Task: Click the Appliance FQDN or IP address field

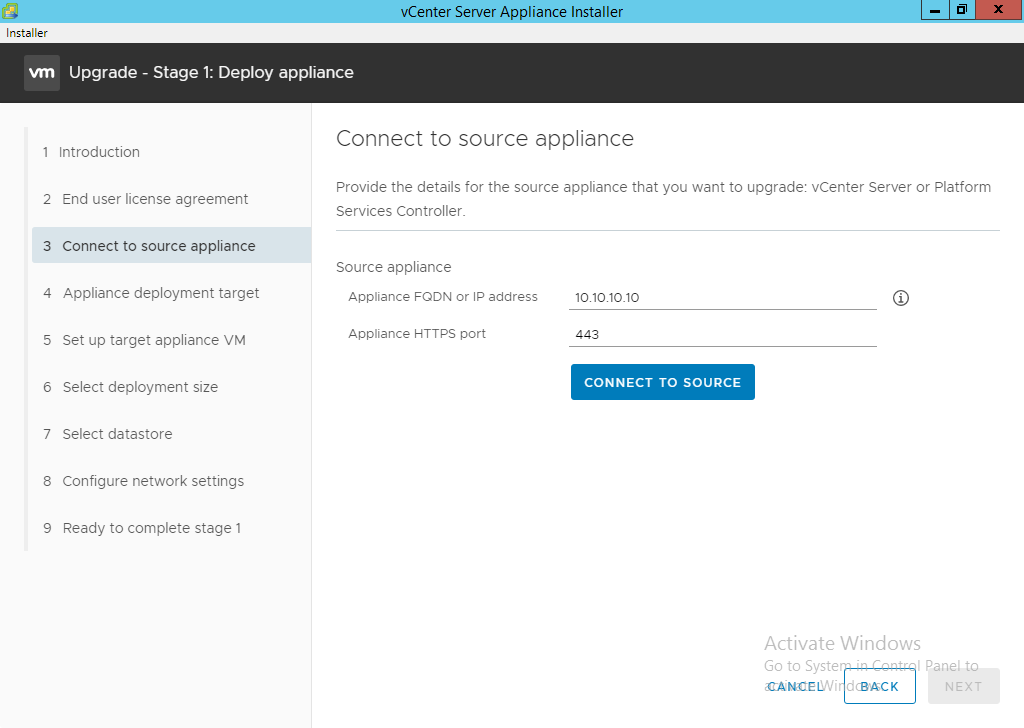Action: tap(722, 298)
